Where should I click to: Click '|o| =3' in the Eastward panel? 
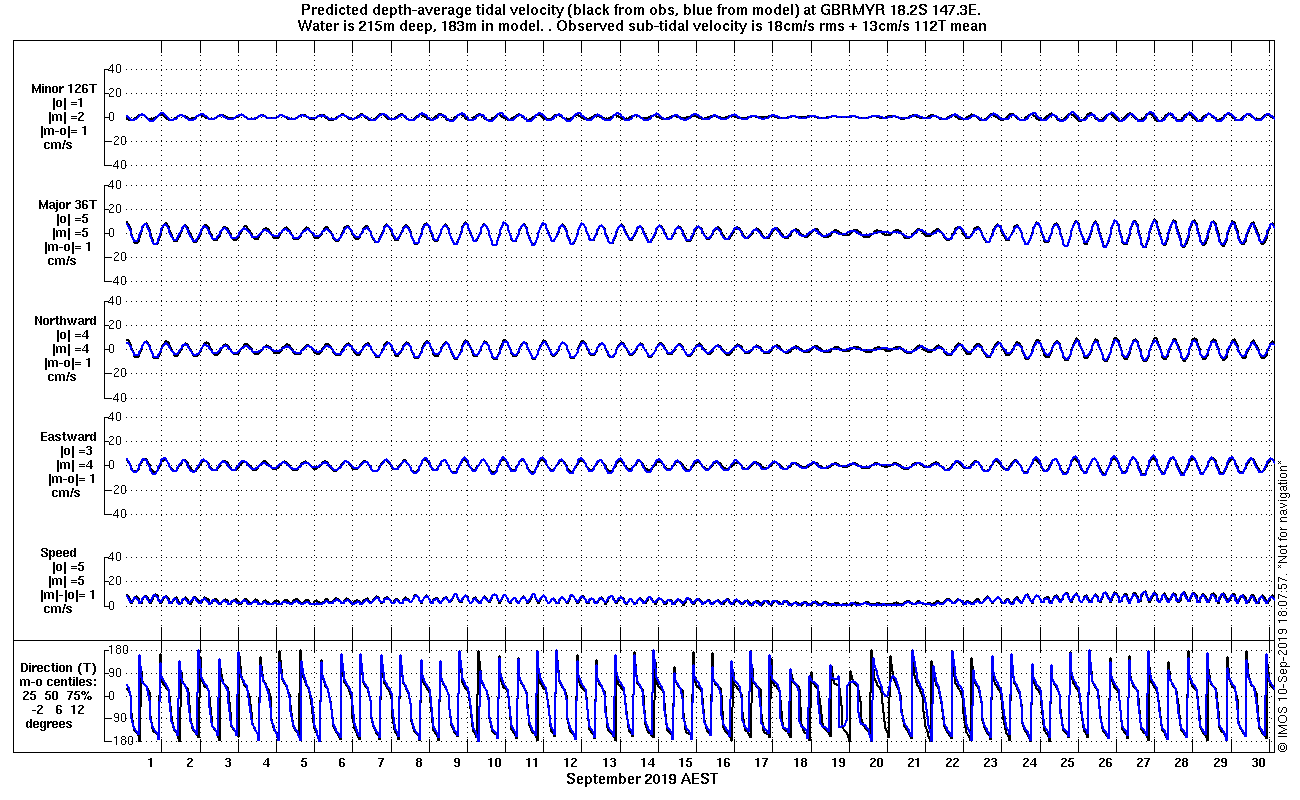tap(75, 451)
